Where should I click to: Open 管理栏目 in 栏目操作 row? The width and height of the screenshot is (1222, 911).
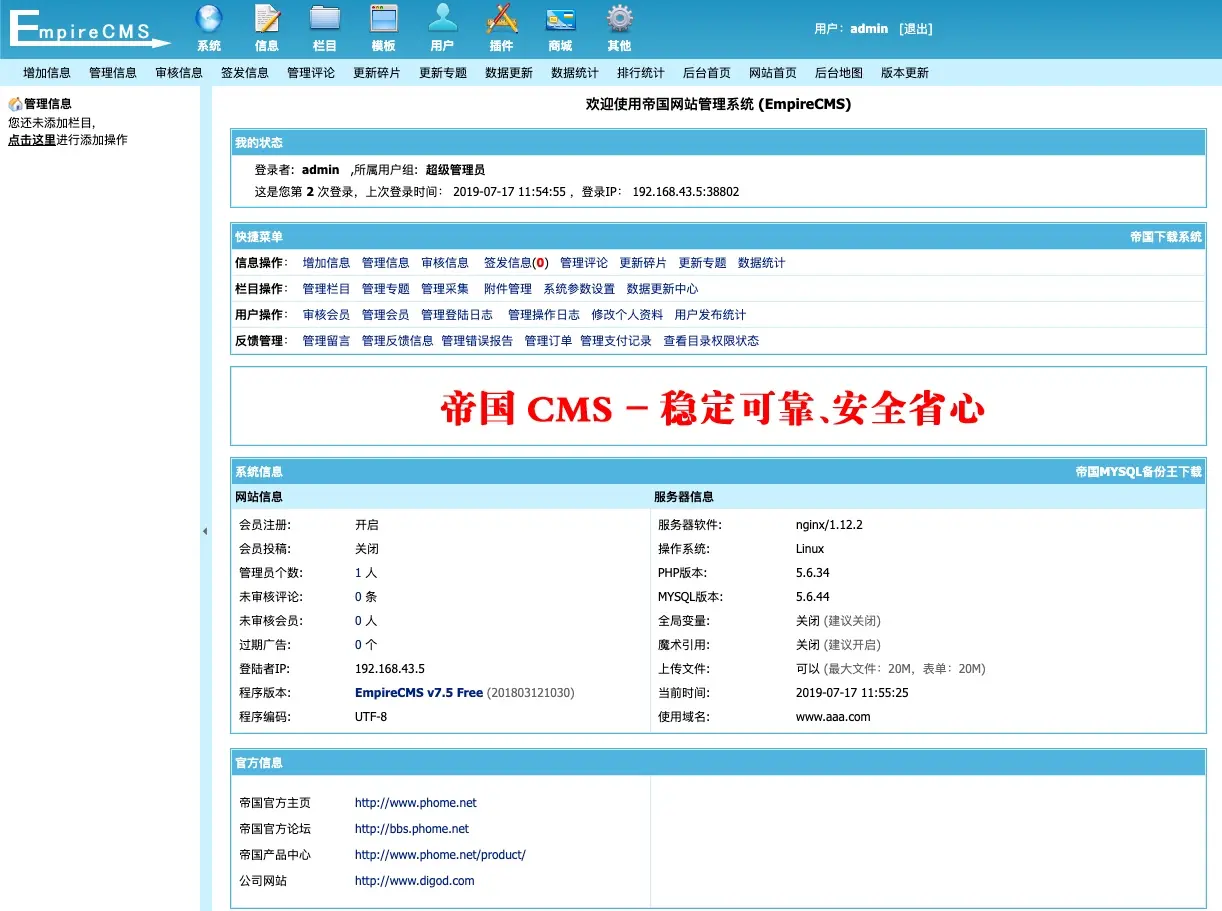coord(327,289)
